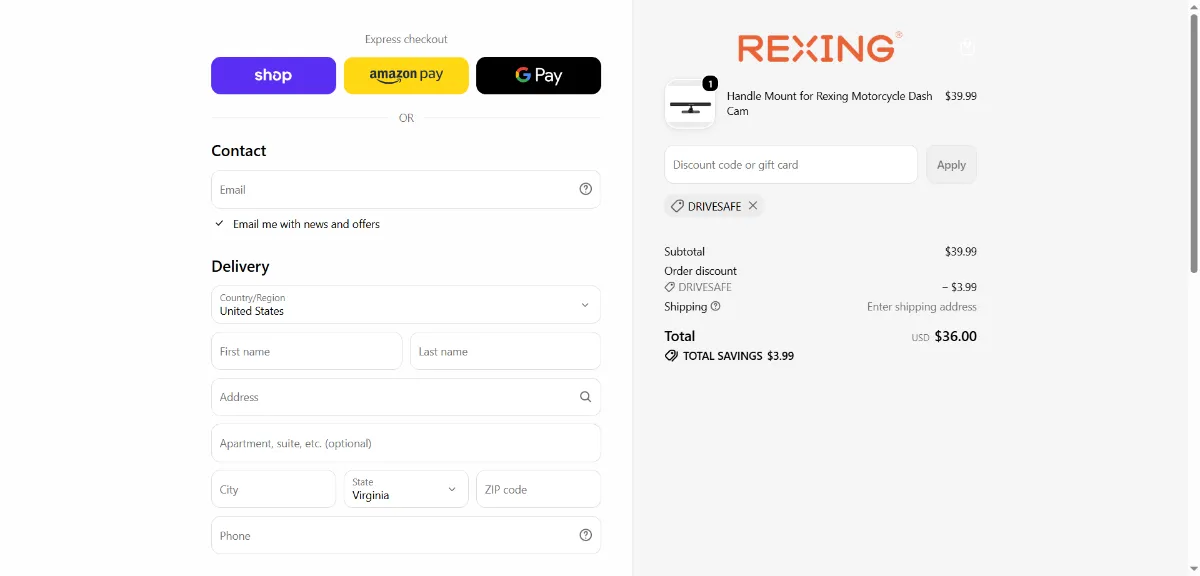Click the DRIVESAFE tag icon in chip

click(677, 206)
